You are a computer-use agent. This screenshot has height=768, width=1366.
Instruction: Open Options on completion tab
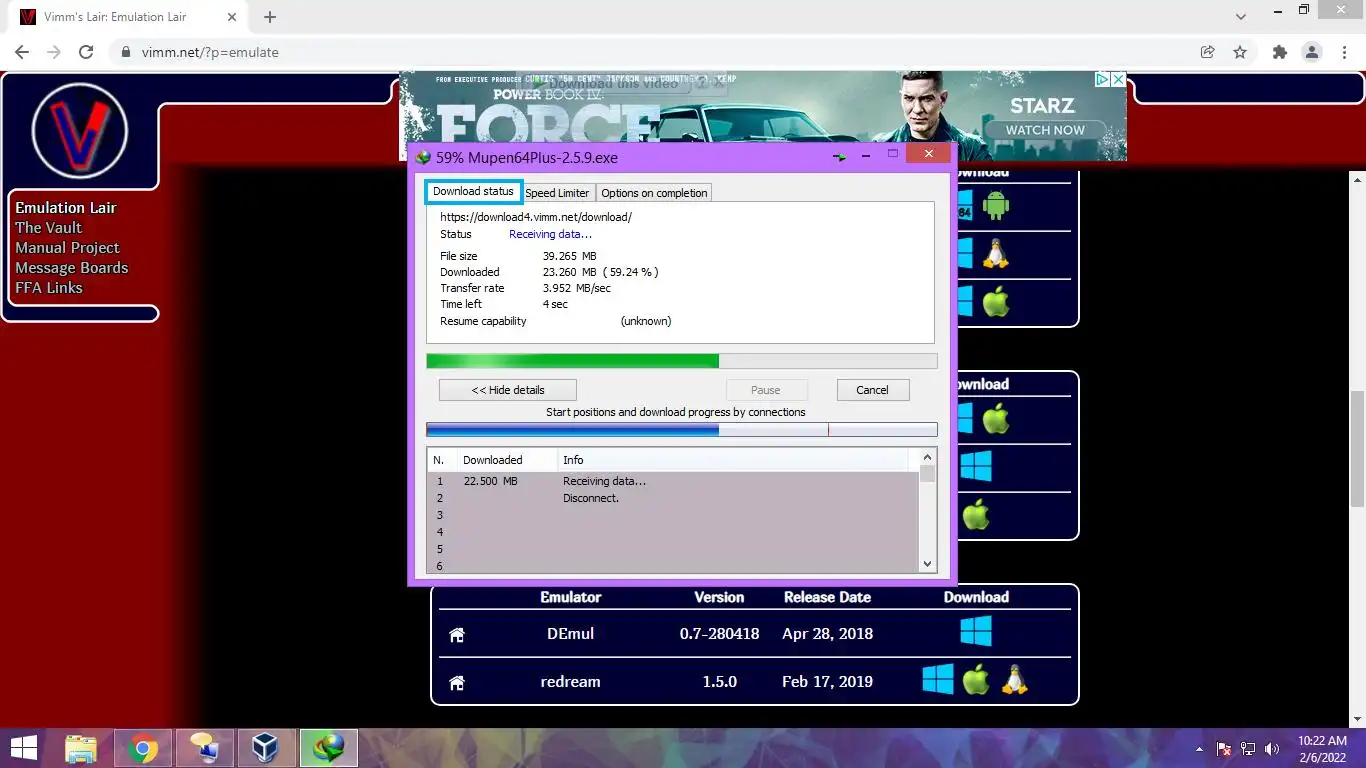pos(654,192)
